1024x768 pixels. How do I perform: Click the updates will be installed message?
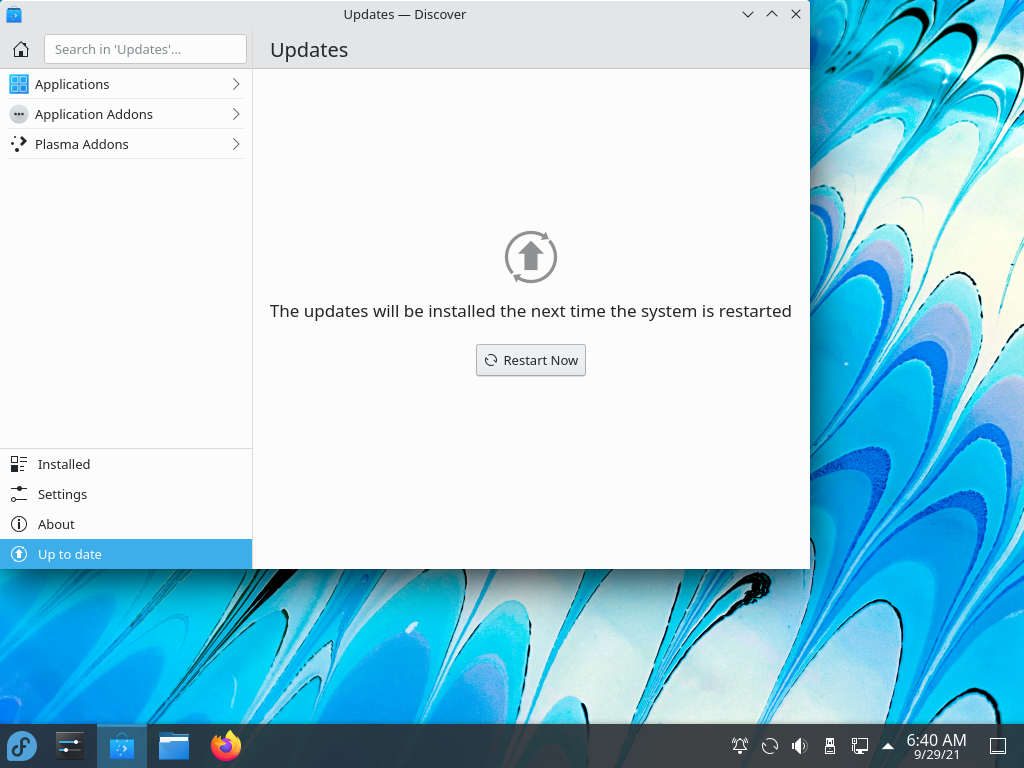pos(530,311)
